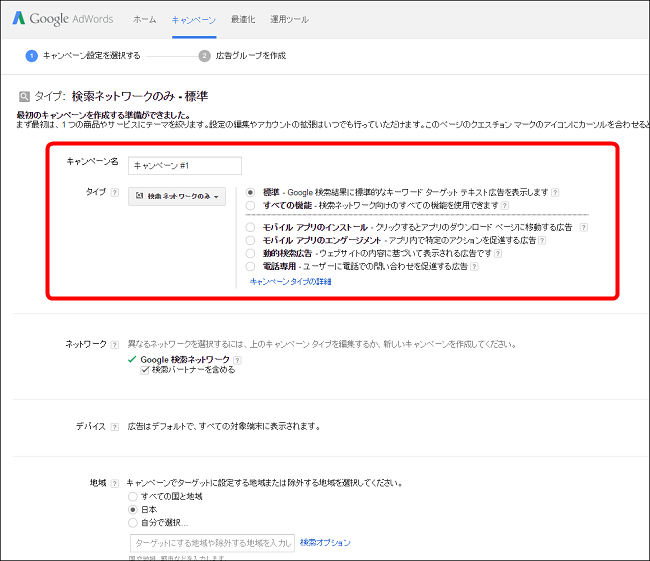Open help icon for 電話専用
Screen dimensions: 650x561
[x=474, y=266]
